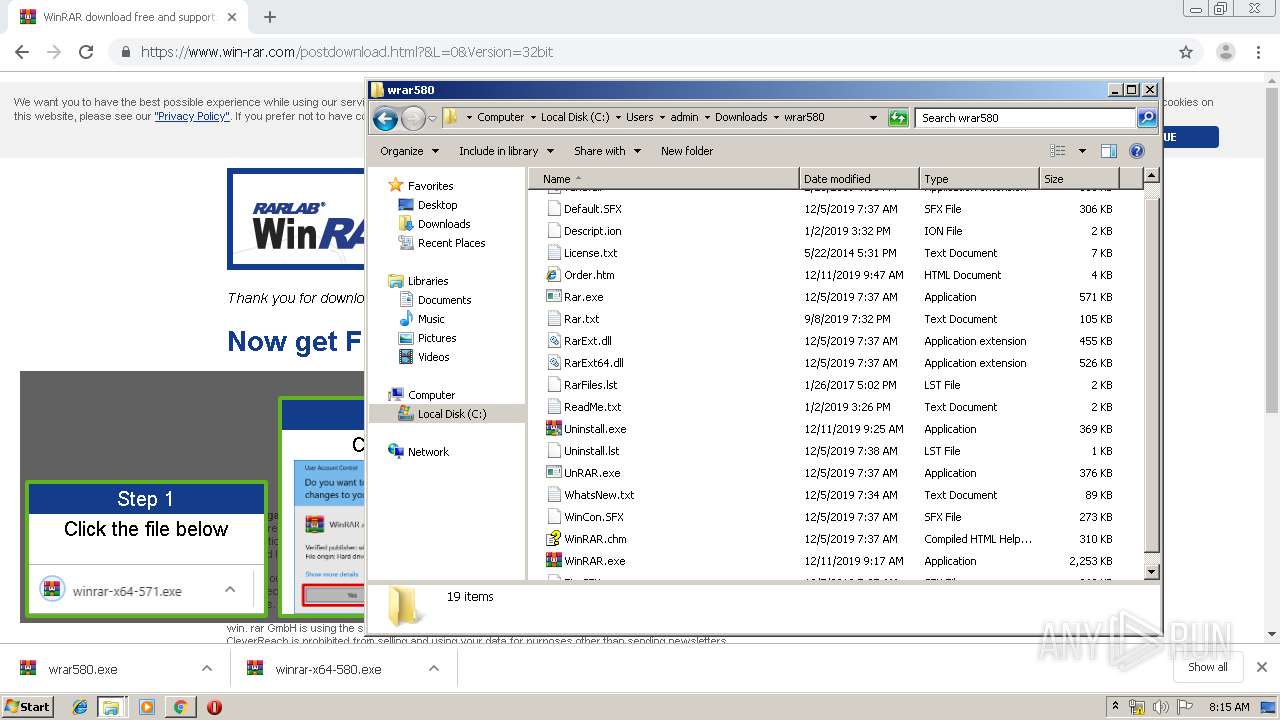Click the WinRAR.chm help file icon
The width and height of the screenshot is (1280, 720).
click(x=554, y=539)
